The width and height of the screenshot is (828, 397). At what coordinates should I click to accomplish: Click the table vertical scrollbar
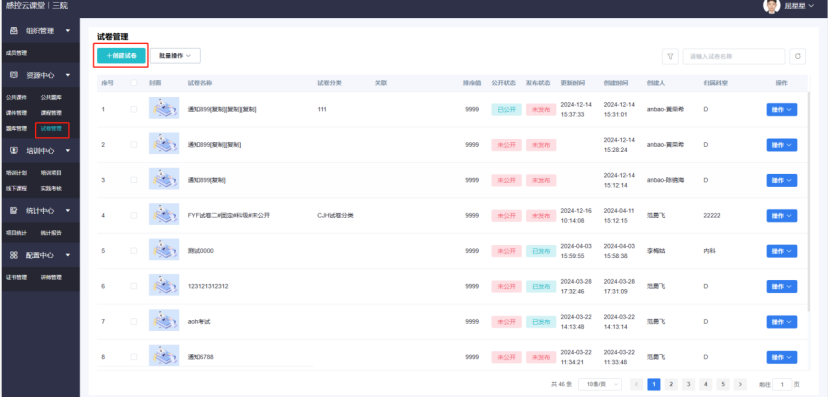(809, 201)
